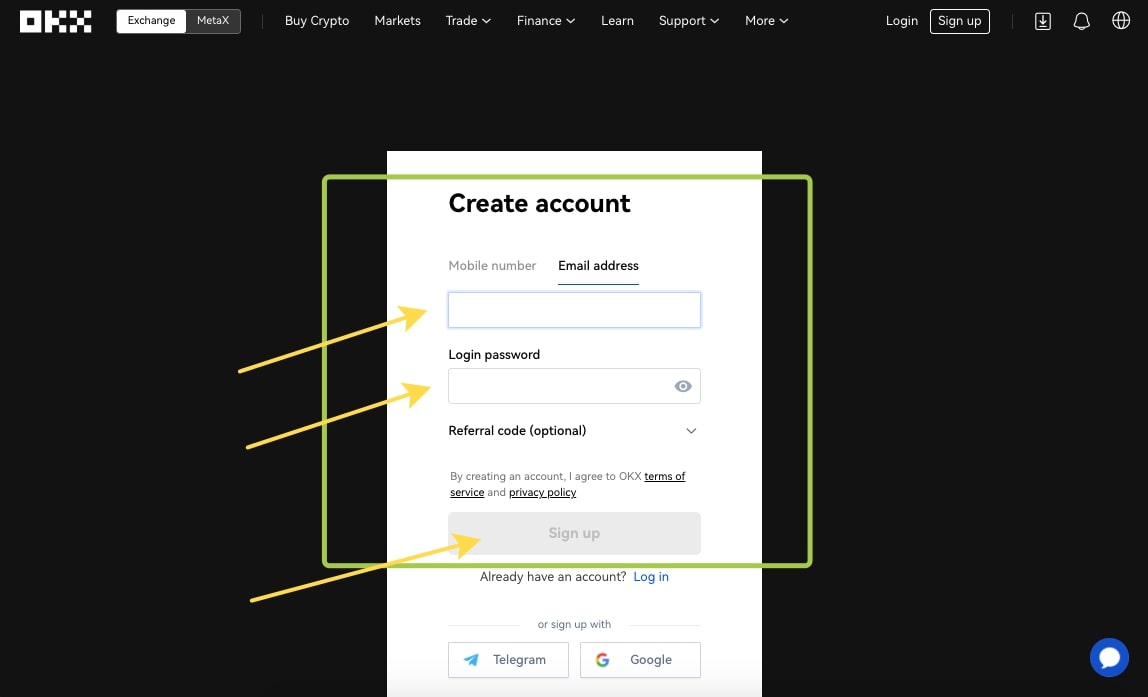Click the gray Sign up form button

(574, 533)
